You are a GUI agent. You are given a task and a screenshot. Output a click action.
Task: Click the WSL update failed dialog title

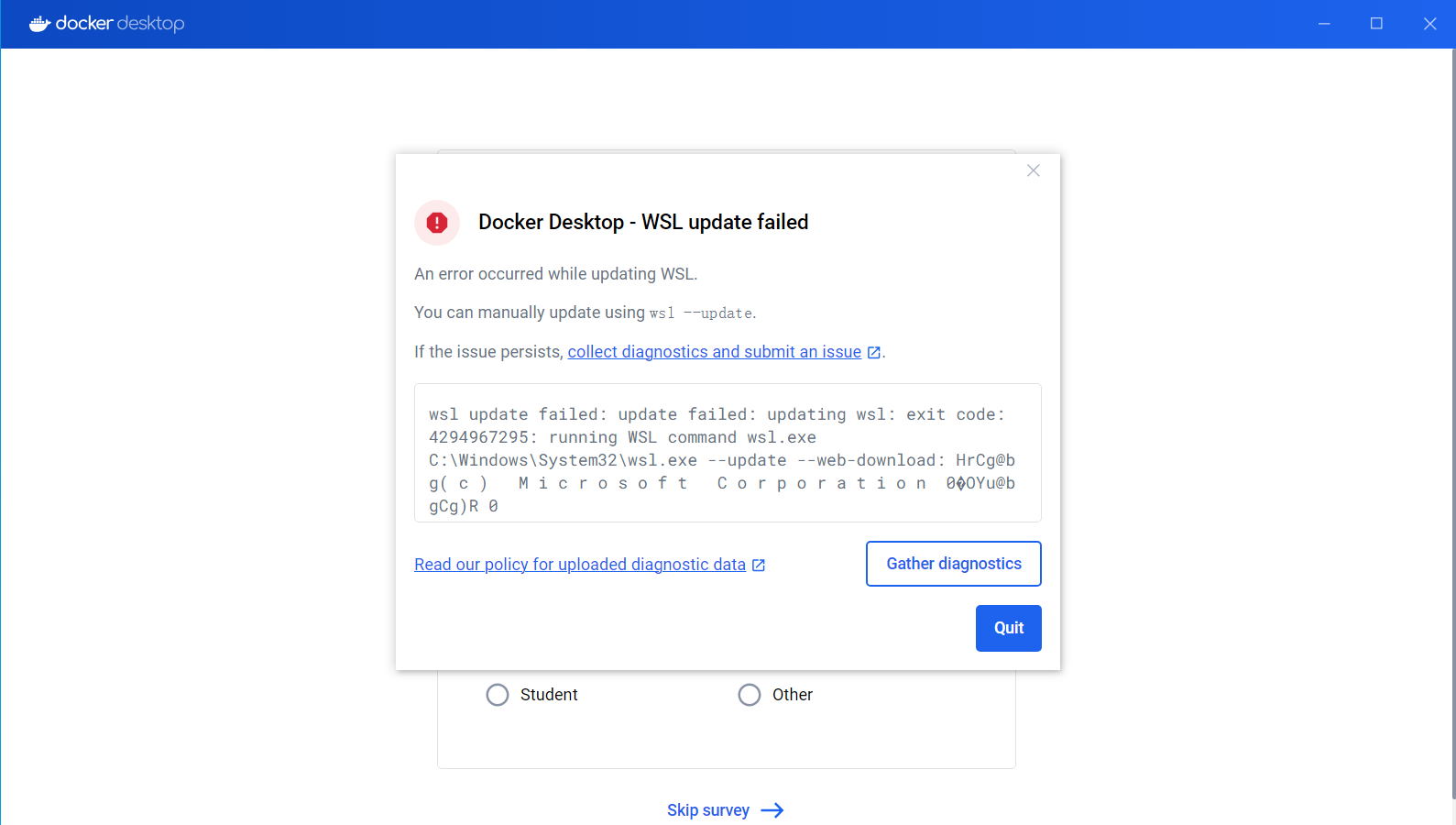[642, 222]
